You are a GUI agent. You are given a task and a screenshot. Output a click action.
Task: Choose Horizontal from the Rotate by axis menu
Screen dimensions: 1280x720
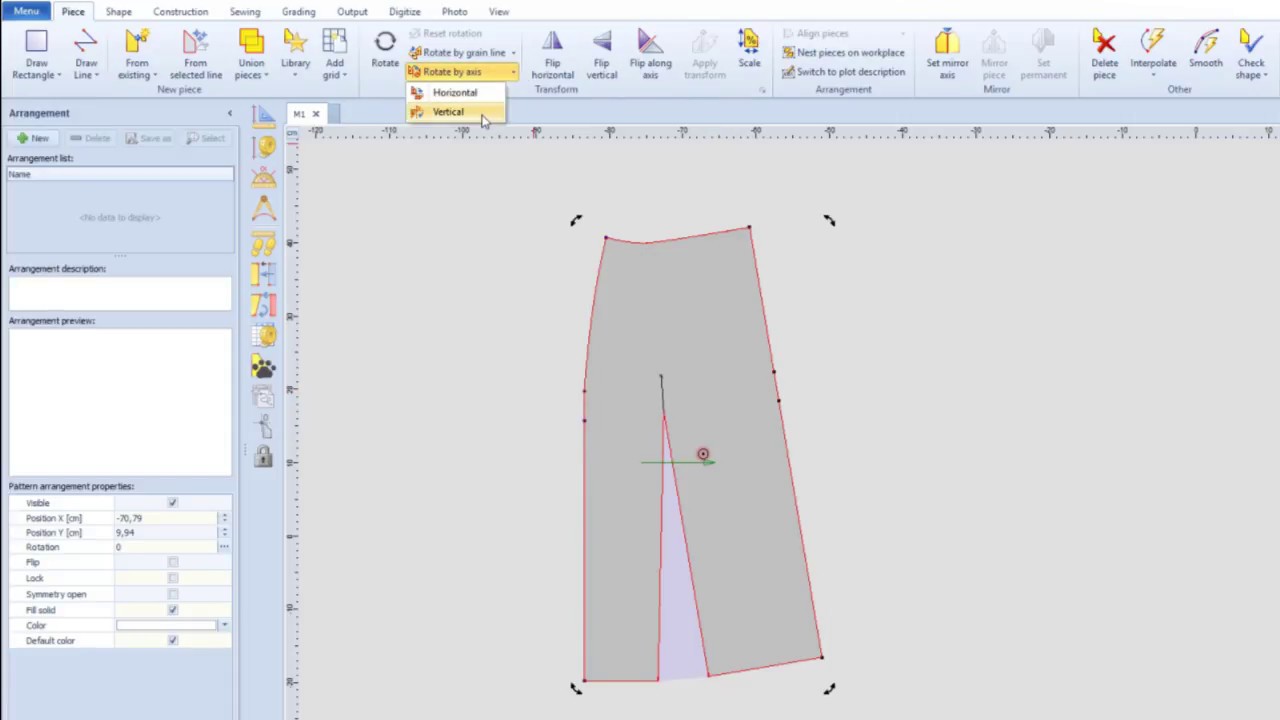click(455, 93)
